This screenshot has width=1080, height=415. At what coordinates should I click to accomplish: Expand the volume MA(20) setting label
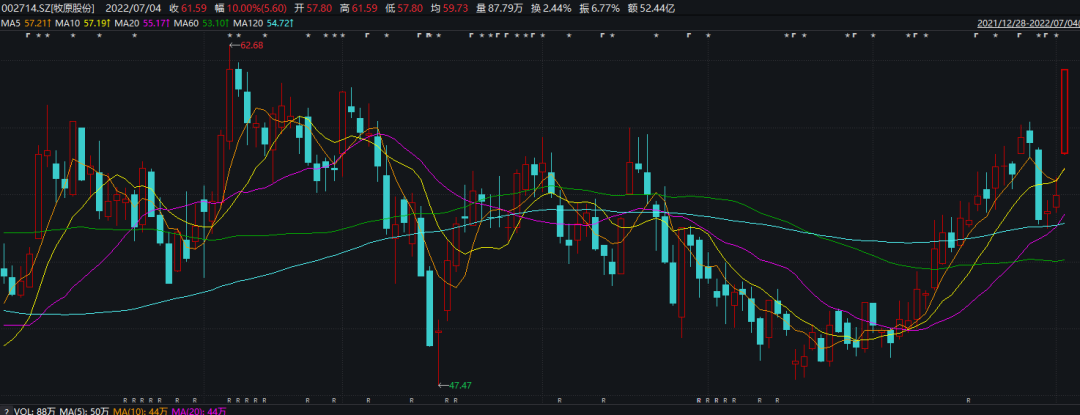[200, 409]
